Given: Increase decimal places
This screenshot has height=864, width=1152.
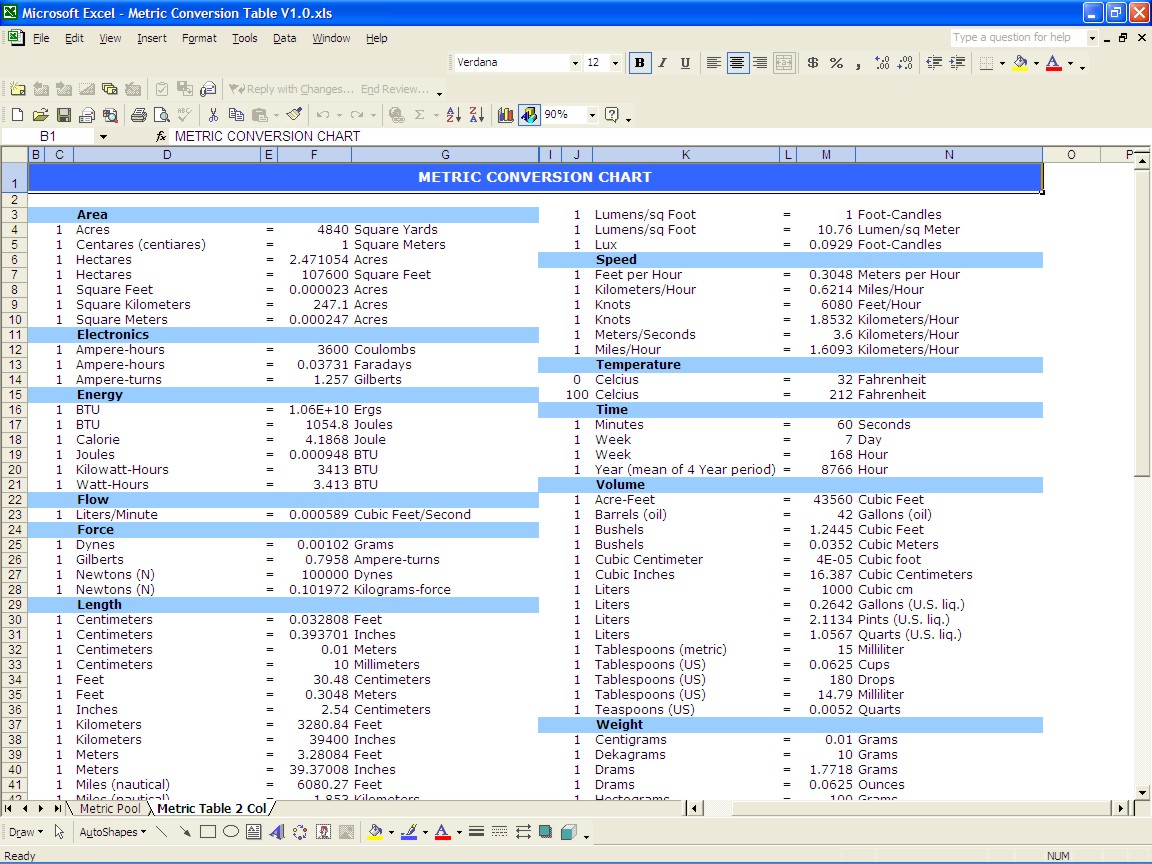Looking at the screenshot, I should 882,63.
